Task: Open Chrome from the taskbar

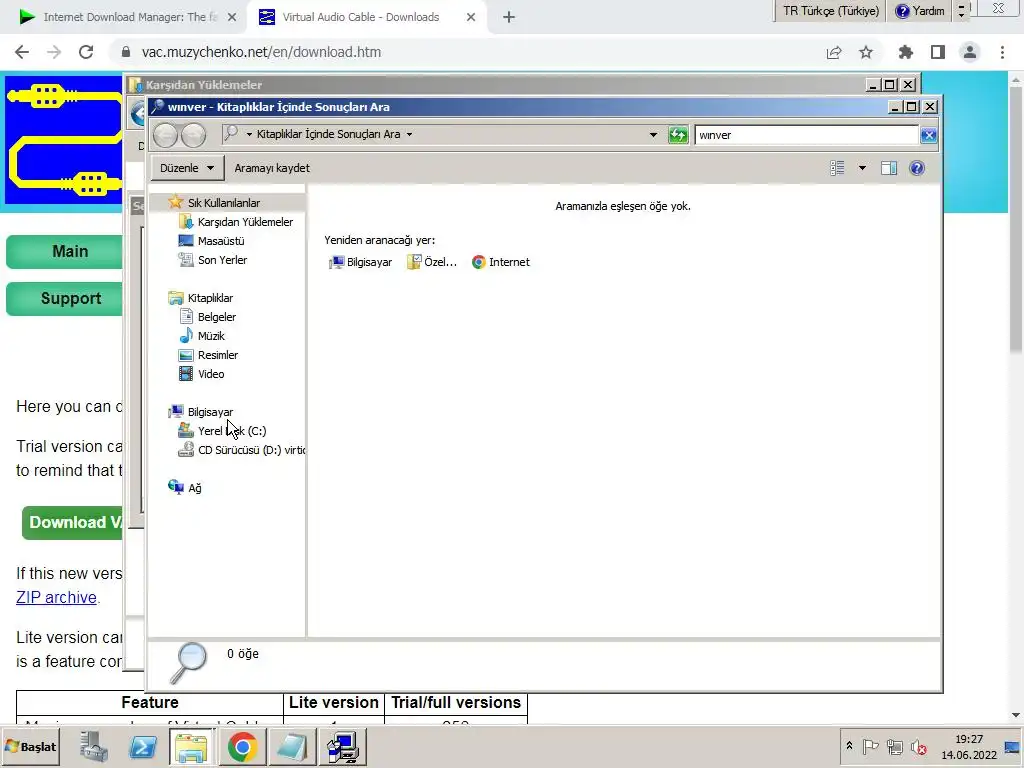Action: (242, 747)
